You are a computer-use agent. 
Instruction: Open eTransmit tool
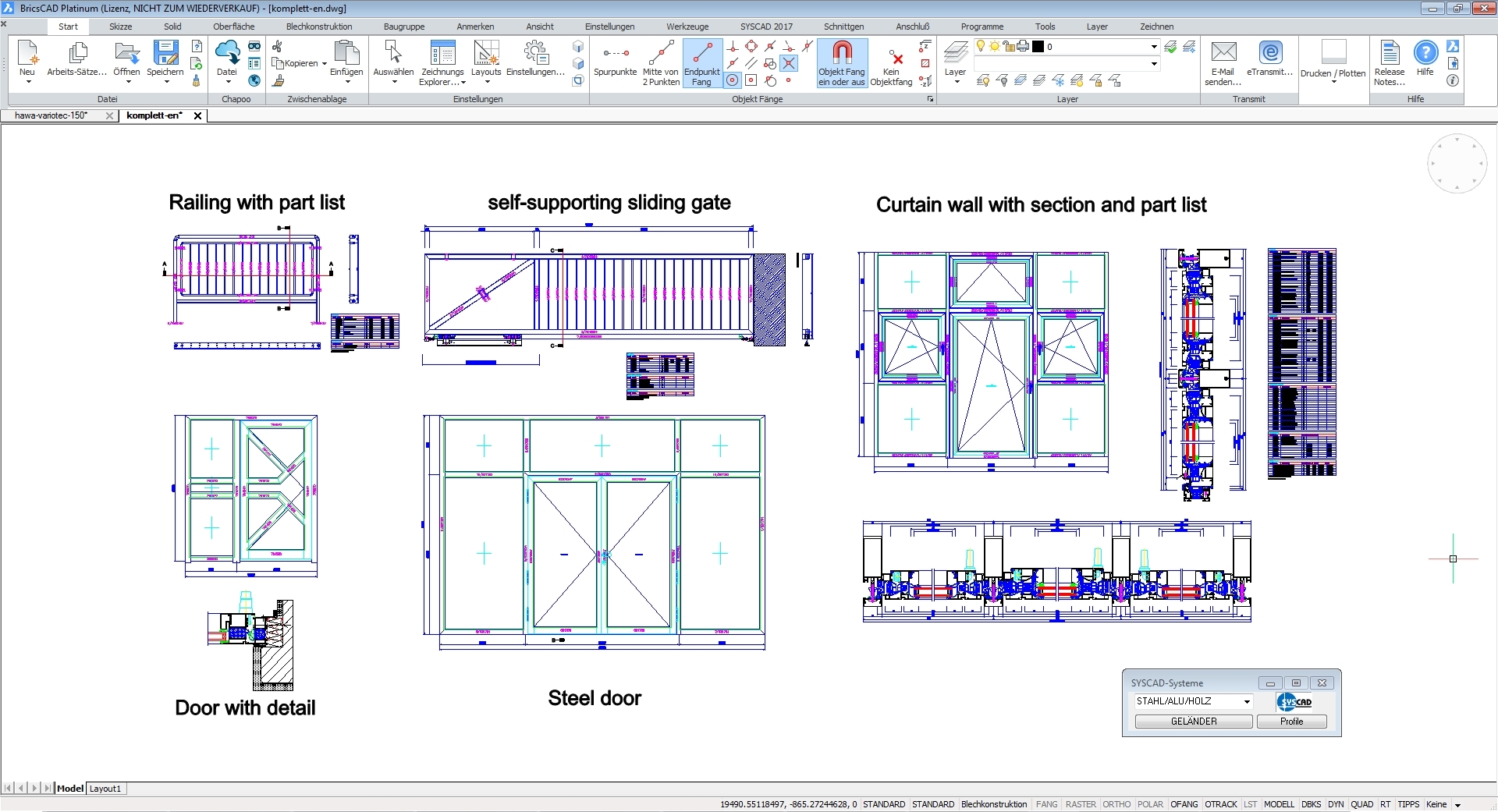1270,52
